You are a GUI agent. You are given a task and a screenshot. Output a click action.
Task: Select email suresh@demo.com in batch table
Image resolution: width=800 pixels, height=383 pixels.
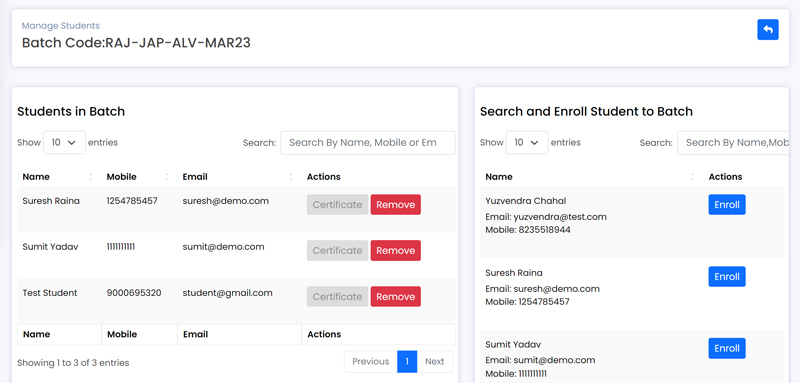(x=226, y=201)
